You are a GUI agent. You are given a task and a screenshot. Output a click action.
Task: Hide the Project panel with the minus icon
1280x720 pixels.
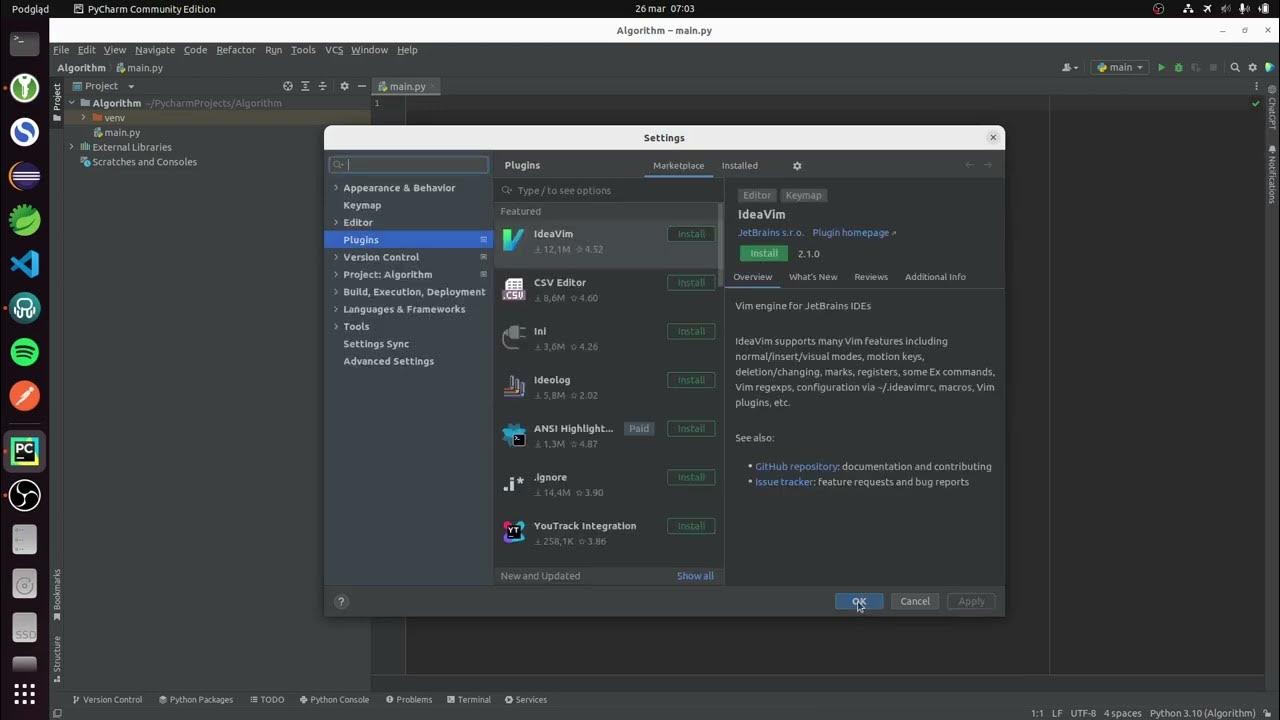pos(362,86)
